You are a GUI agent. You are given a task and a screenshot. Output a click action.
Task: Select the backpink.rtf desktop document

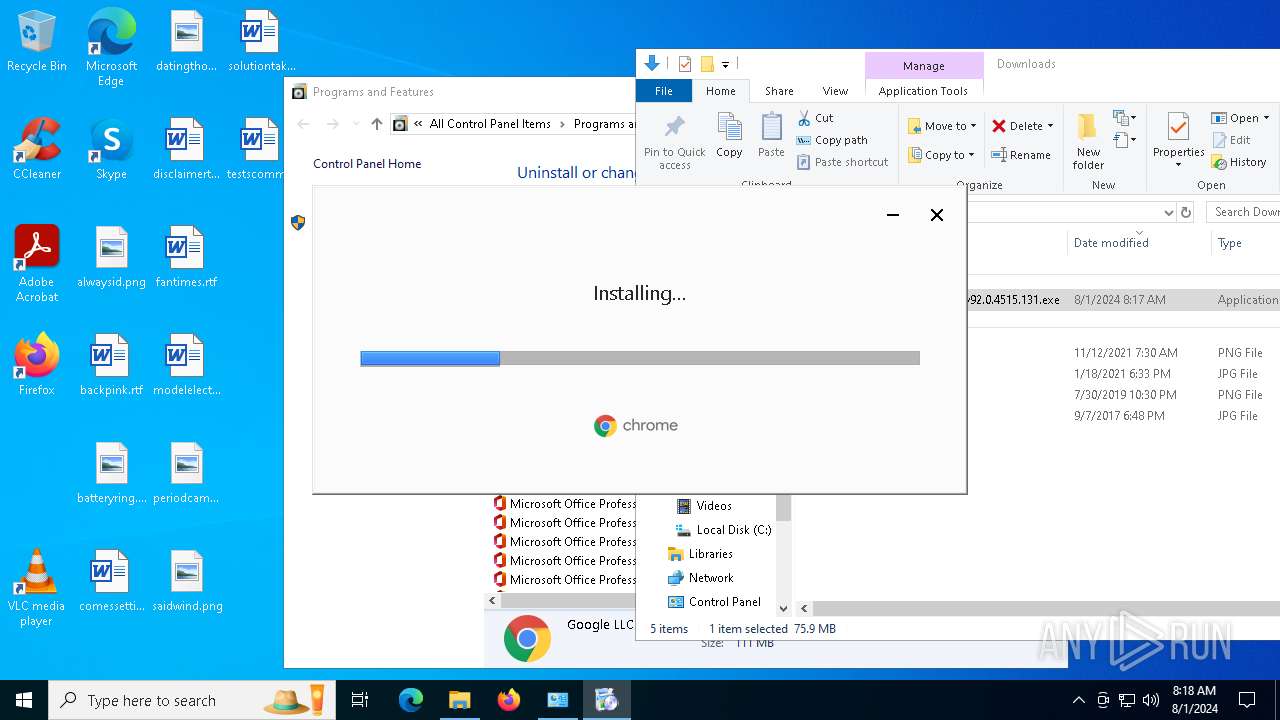point(111,366)
